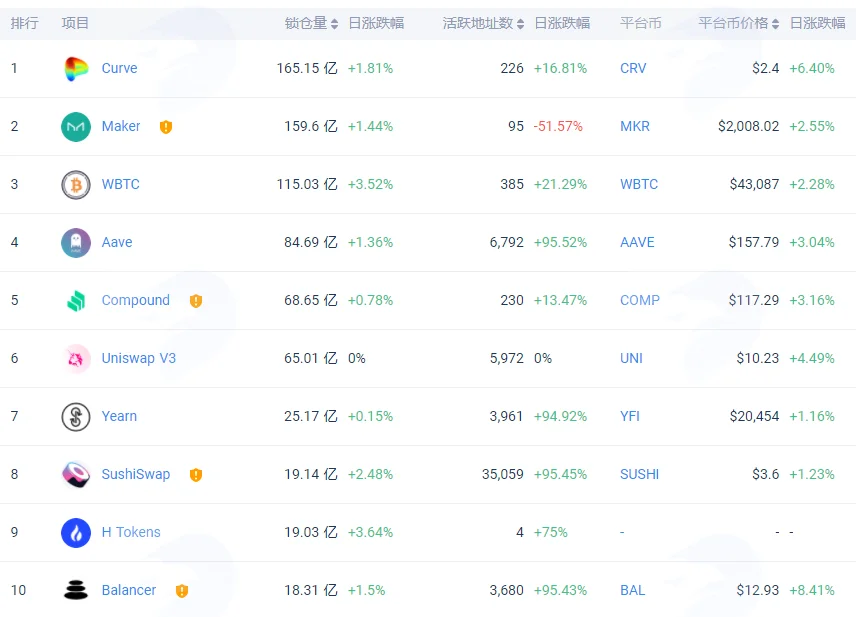Image resolution: width=856 pixels, height=617 pixels.
Task: Click the Compound green logo
Action: tap(76, 300)
